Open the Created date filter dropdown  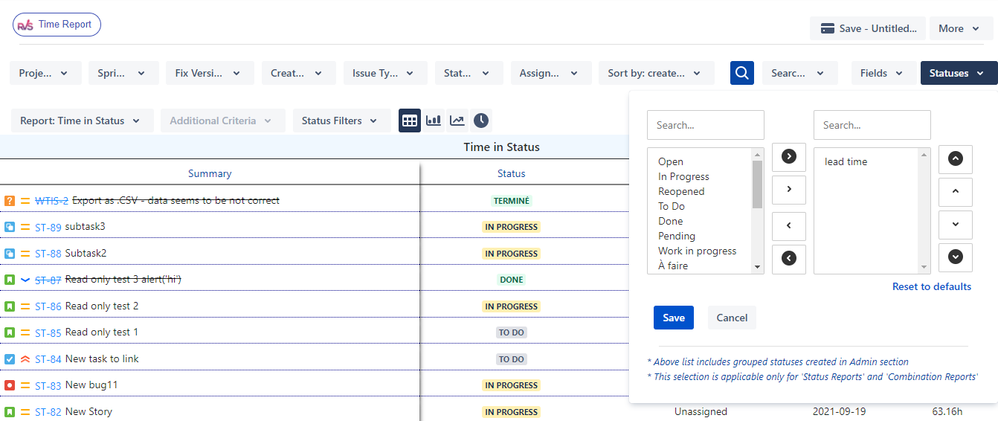(x=299, y=73)
